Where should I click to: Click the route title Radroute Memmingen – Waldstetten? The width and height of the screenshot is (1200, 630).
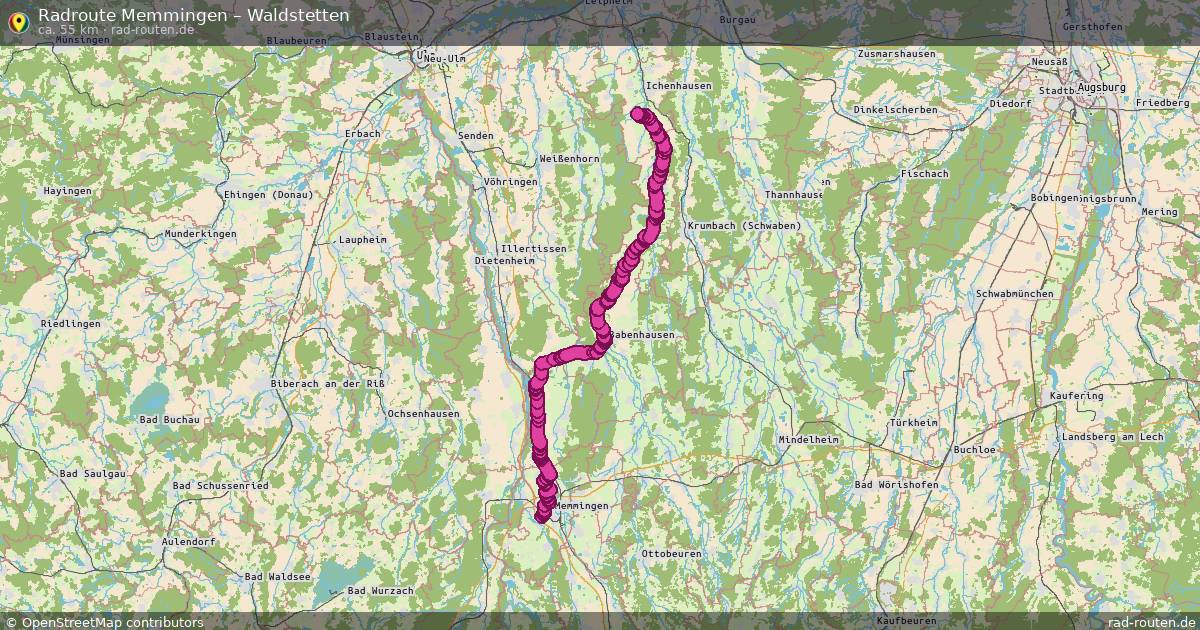194,15
